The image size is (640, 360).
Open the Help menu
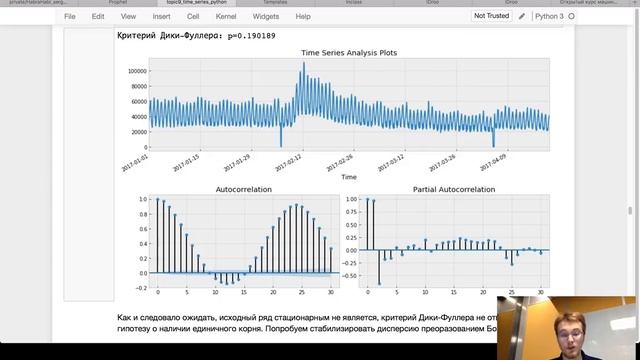pos(303,16)
